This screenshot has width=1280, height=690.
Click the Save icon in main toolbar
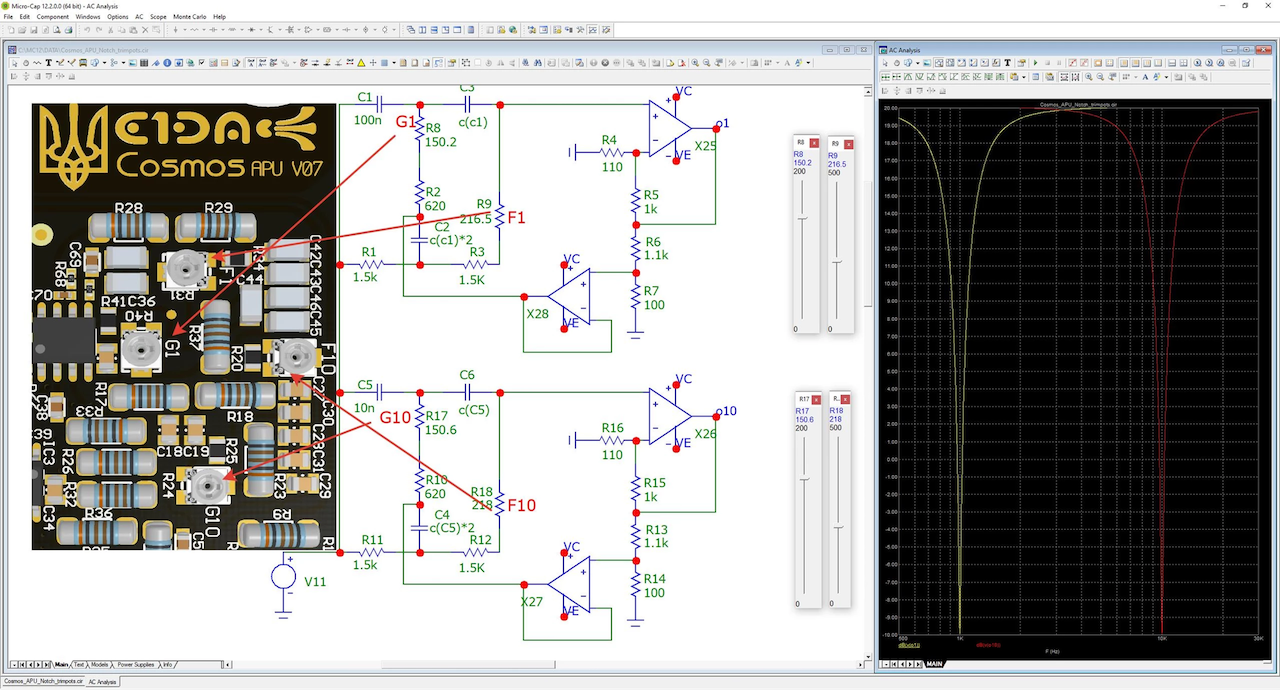click(x=34, y=30)
